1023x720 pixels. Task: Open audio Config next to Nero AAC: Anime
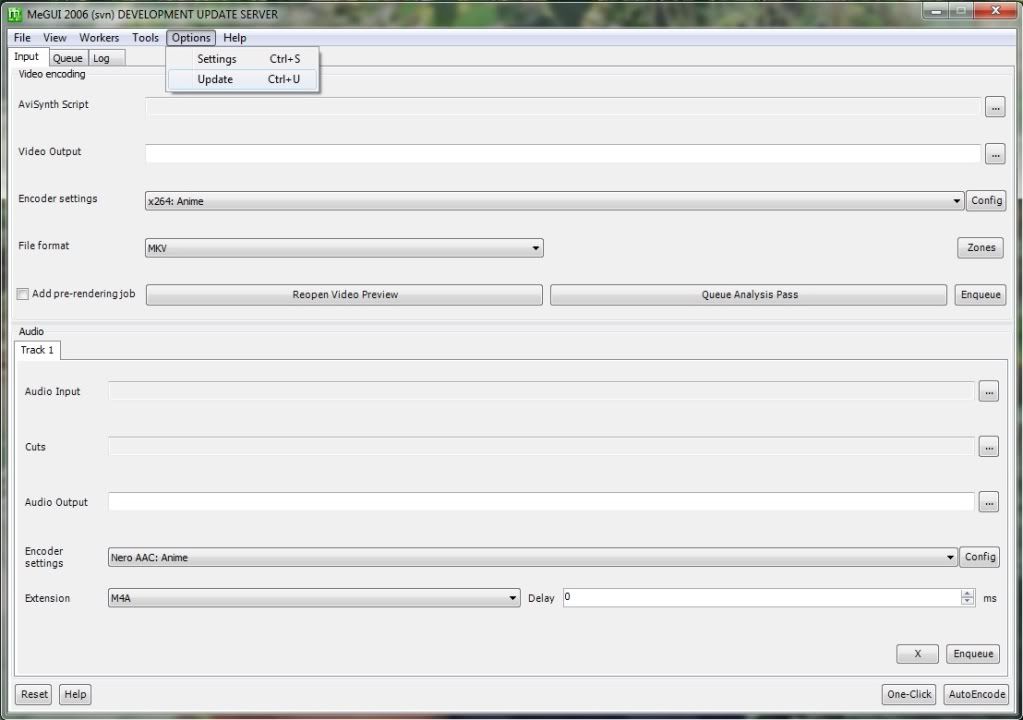click(980, 557)
